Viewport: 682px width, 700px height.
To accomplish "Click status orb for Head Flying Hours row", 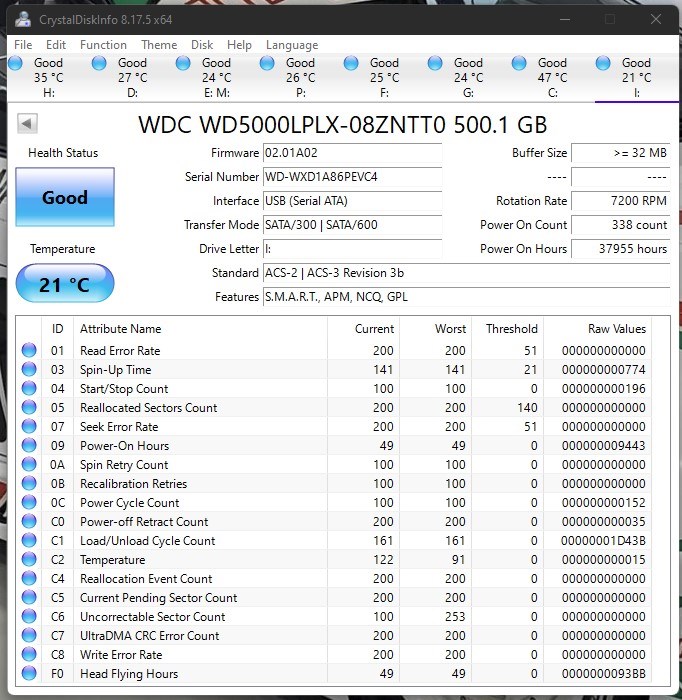I will tap(29, 673).
